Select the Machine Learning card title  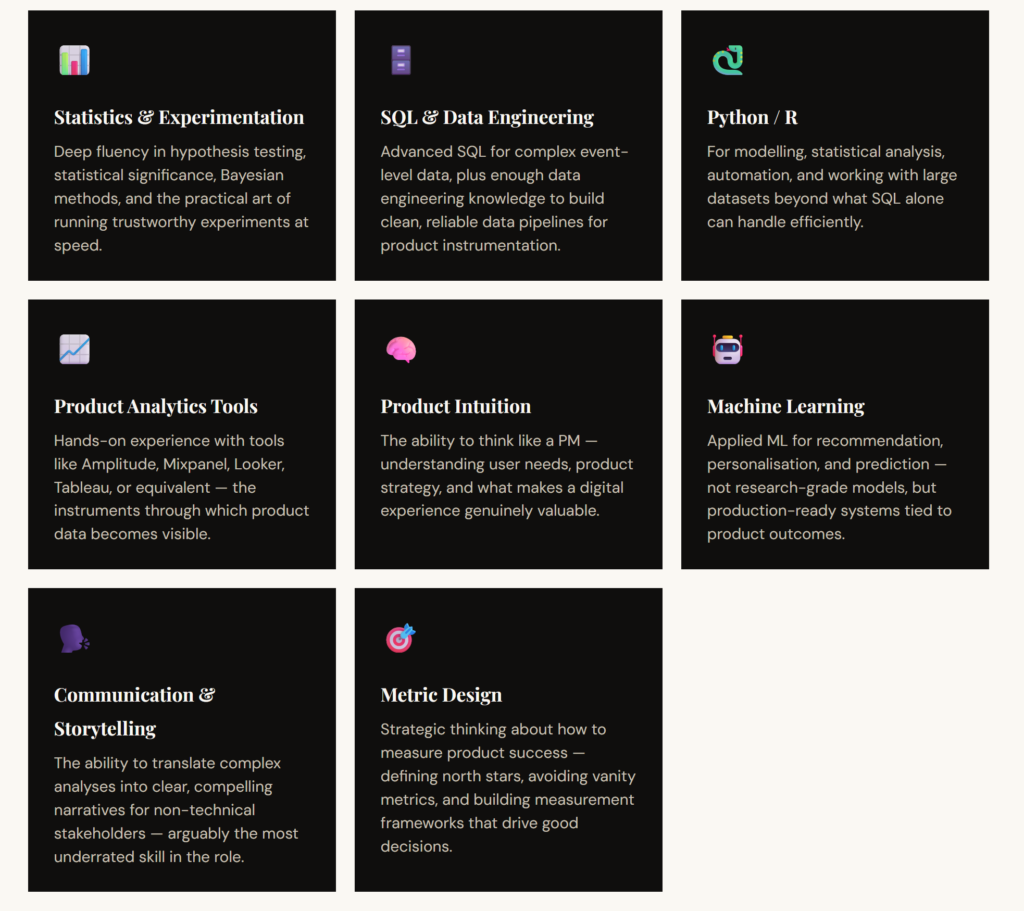pos(786,406)
